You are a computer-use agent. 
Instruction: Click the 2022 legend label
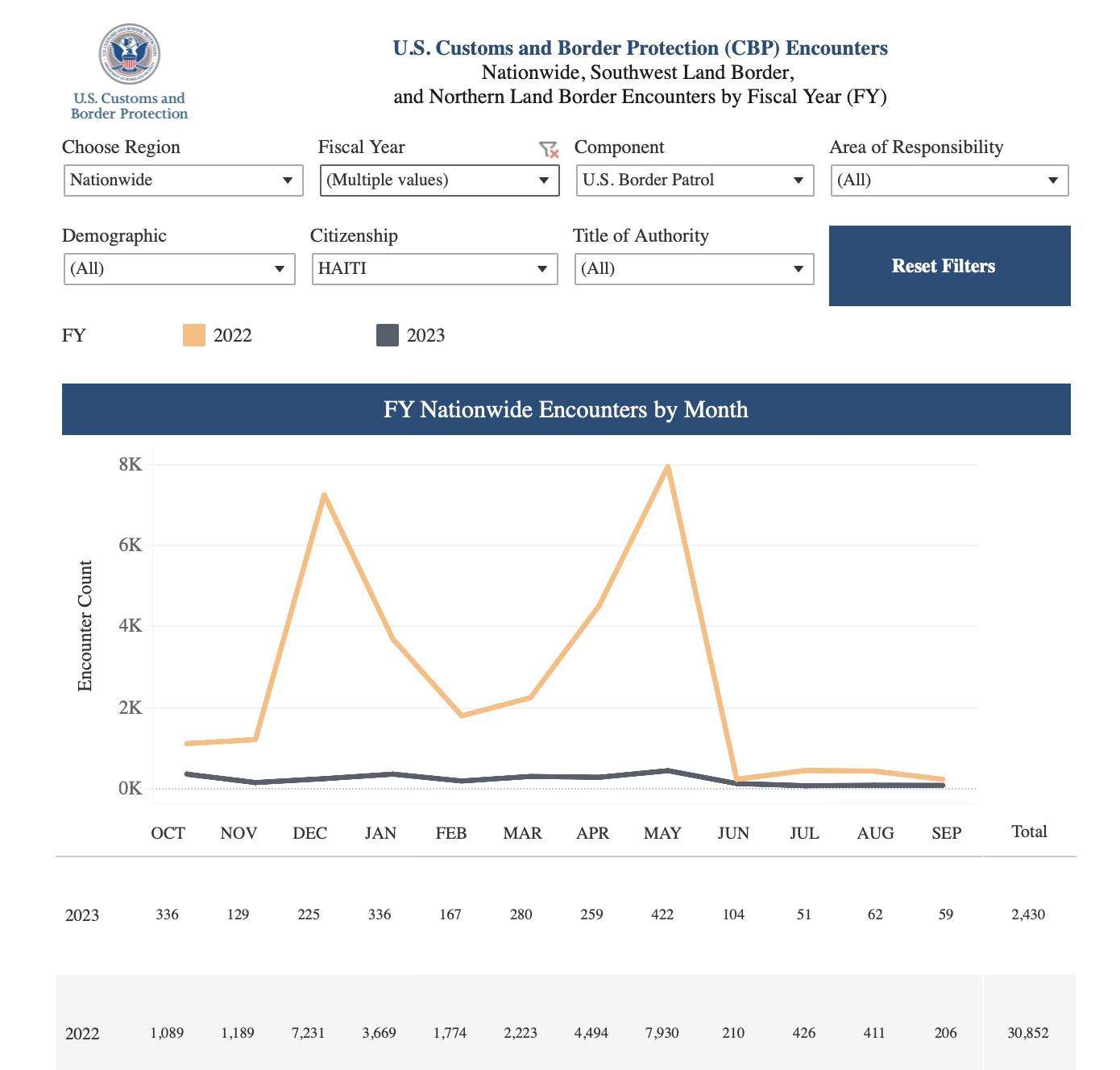coord(233,336)
